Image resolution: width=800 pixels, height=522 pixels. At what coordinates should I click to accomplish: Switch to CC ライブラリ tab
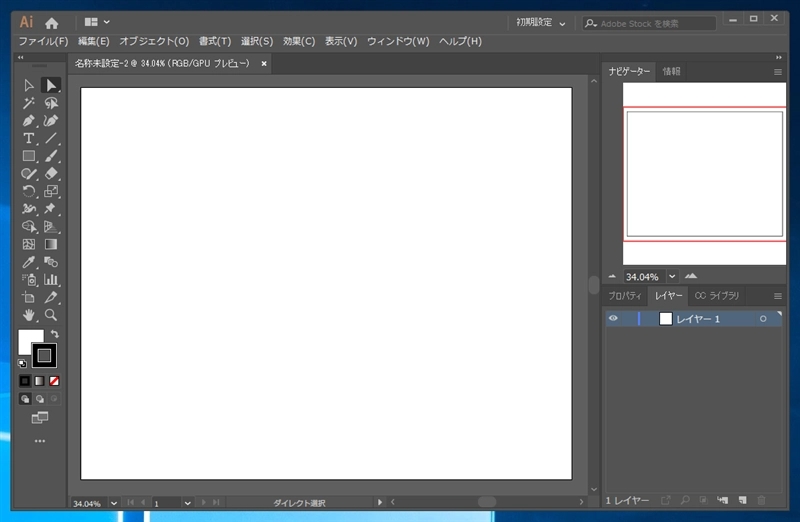coord(717,296)
